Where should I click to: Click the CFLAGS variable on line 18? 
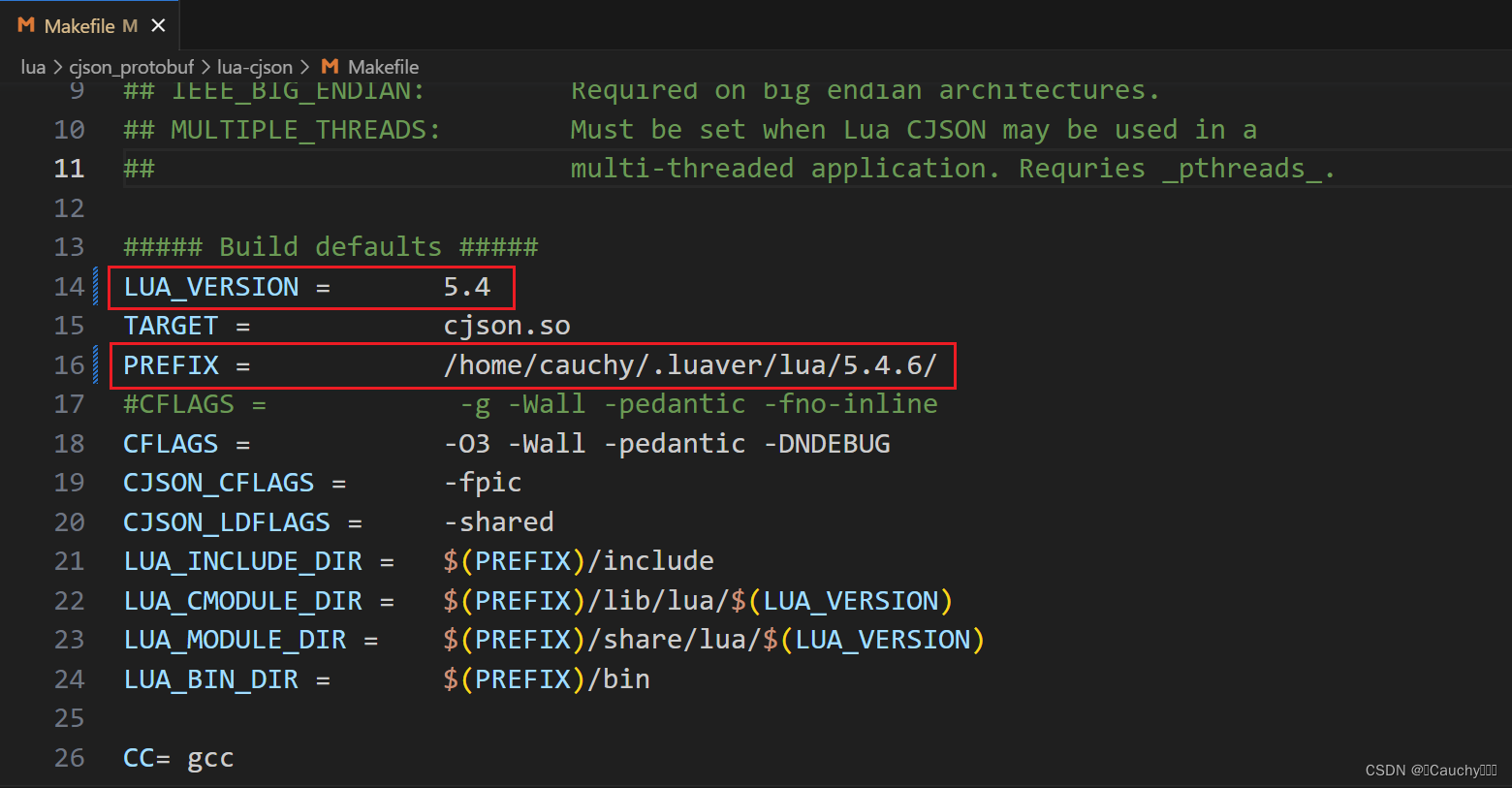click(171, 444)
